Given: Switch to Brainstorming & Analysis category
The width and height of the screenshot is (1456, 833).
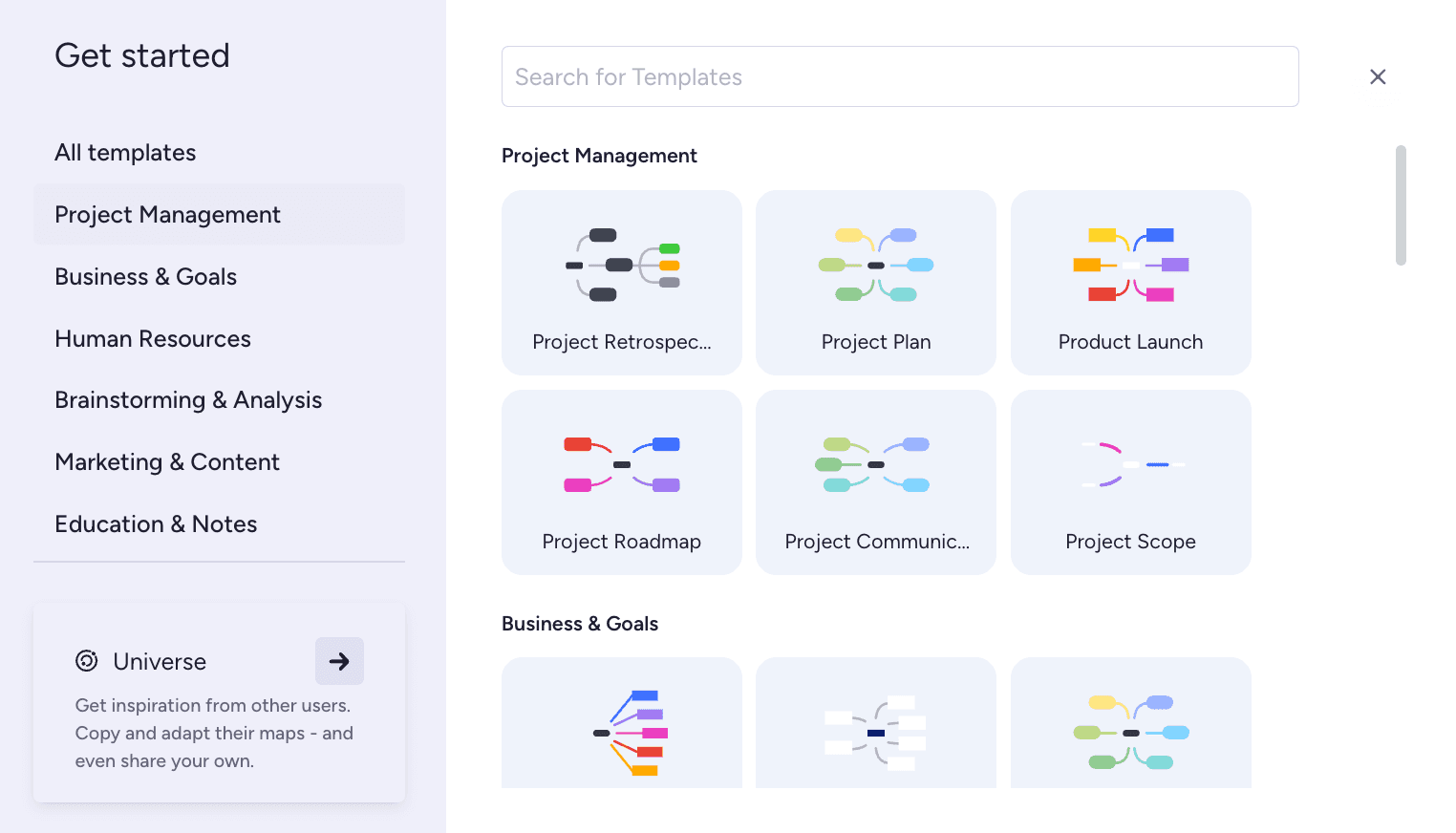Looking at the screenshot, I should coord(188,400).
